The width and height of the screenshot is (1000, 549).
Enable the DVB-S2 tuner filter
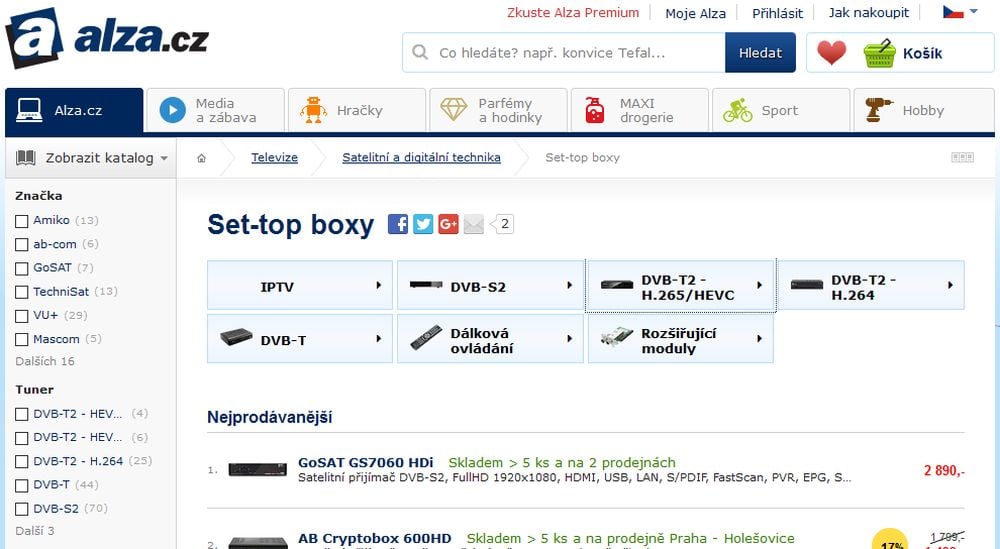pos(22,509)
